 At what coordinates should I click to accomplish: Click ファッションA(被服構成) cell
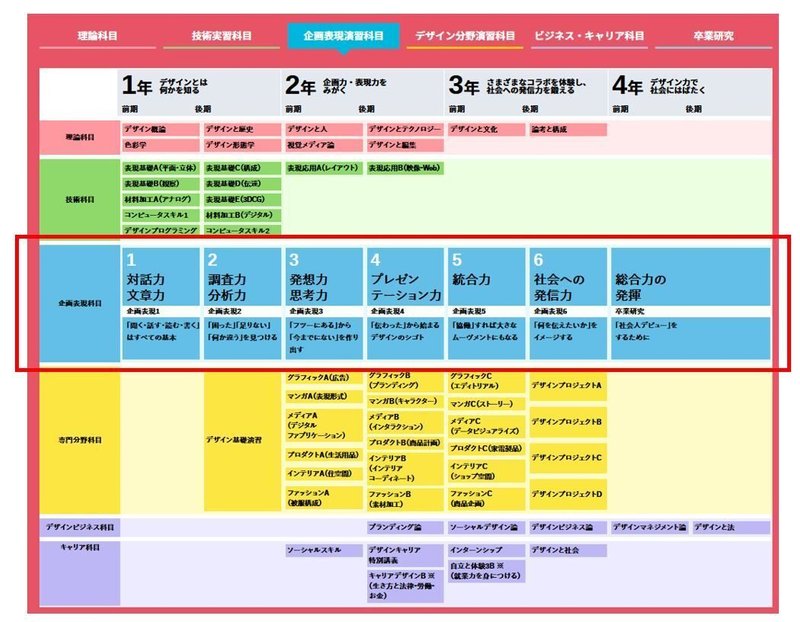[x=324, y=498]
